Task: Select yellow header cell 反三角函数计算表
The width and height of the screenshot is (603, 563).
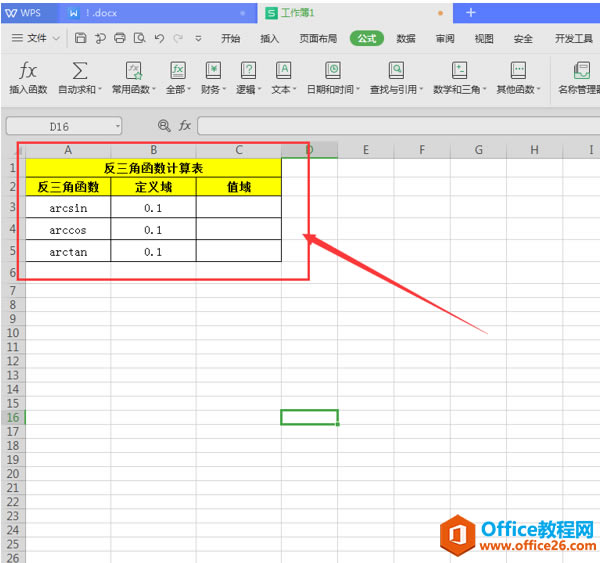Action: (153, 168)
